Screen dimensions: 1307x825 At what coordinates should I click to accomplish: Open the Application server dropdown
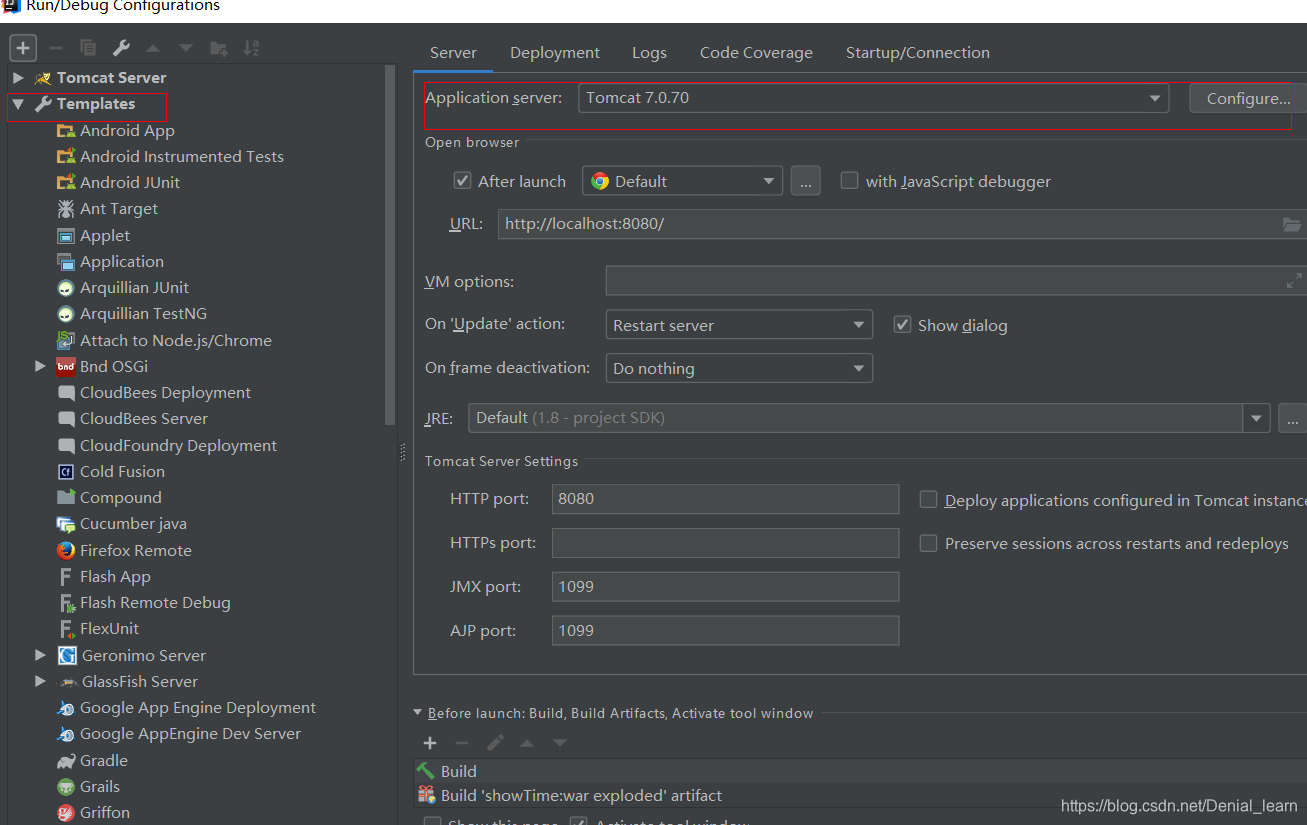(x=873, y=98)
